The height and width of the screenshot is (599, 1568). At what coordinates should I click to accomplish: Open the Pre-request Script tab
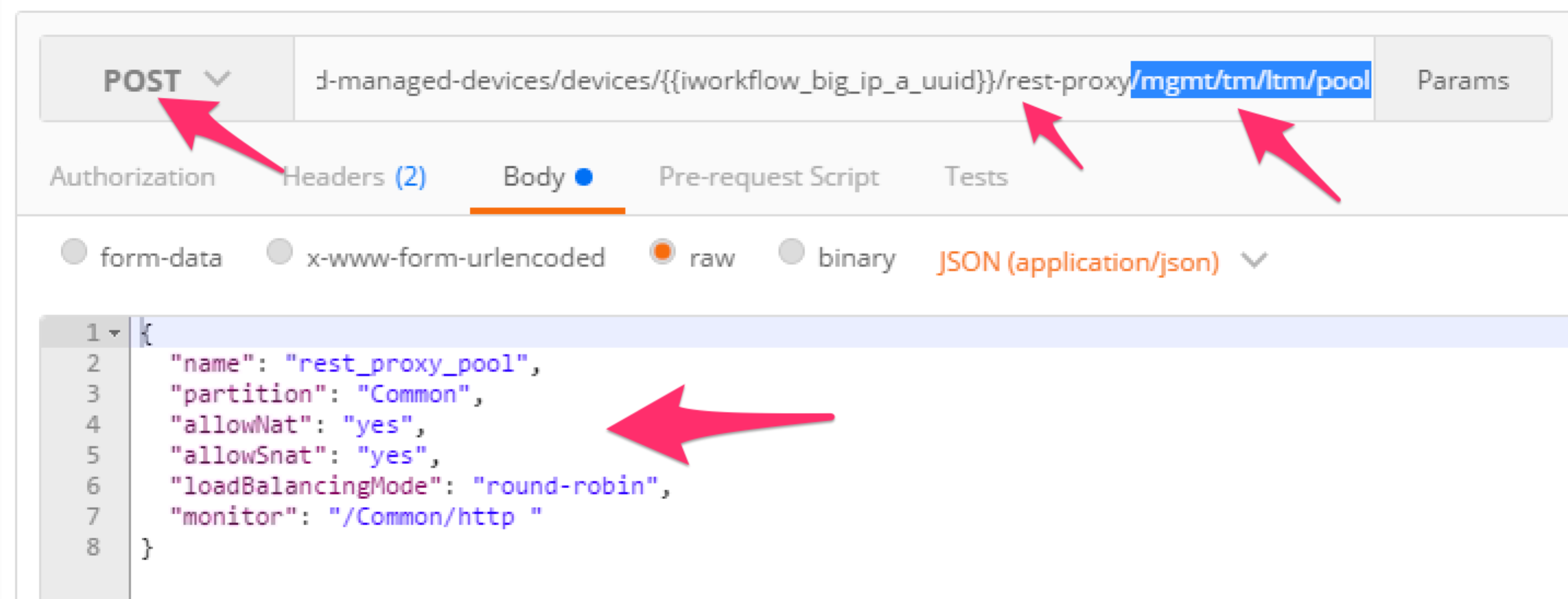pos(769,177)
